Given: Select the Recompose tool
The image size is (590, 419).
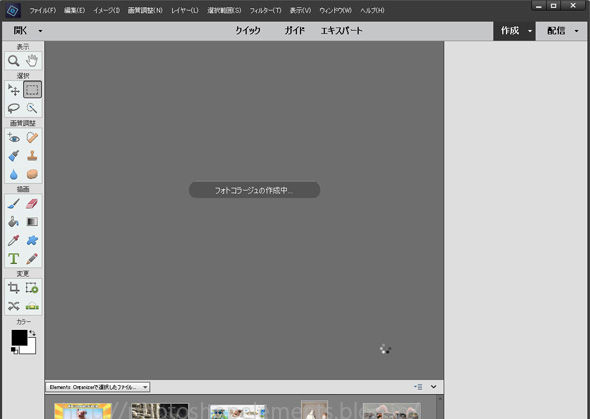Looking at the screenshot, I should (32, 288).
